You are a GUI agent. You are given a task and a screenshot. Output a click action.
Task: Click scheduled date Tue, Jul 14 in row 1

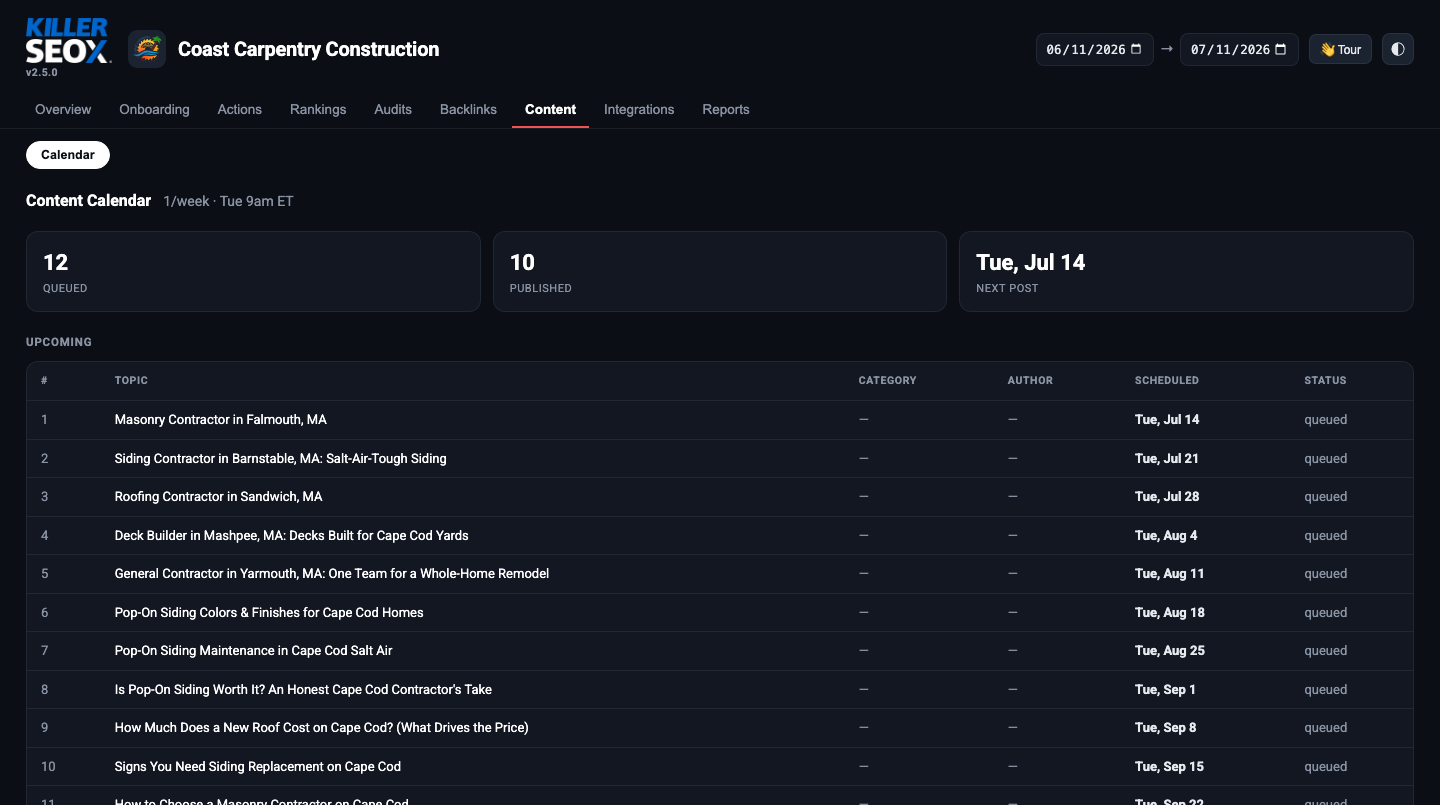coord(1167,420)
